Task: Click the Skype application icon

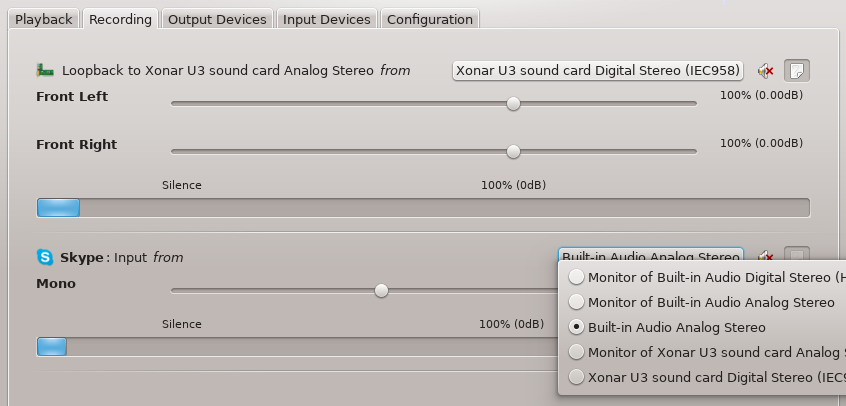Action: (45, 257)
